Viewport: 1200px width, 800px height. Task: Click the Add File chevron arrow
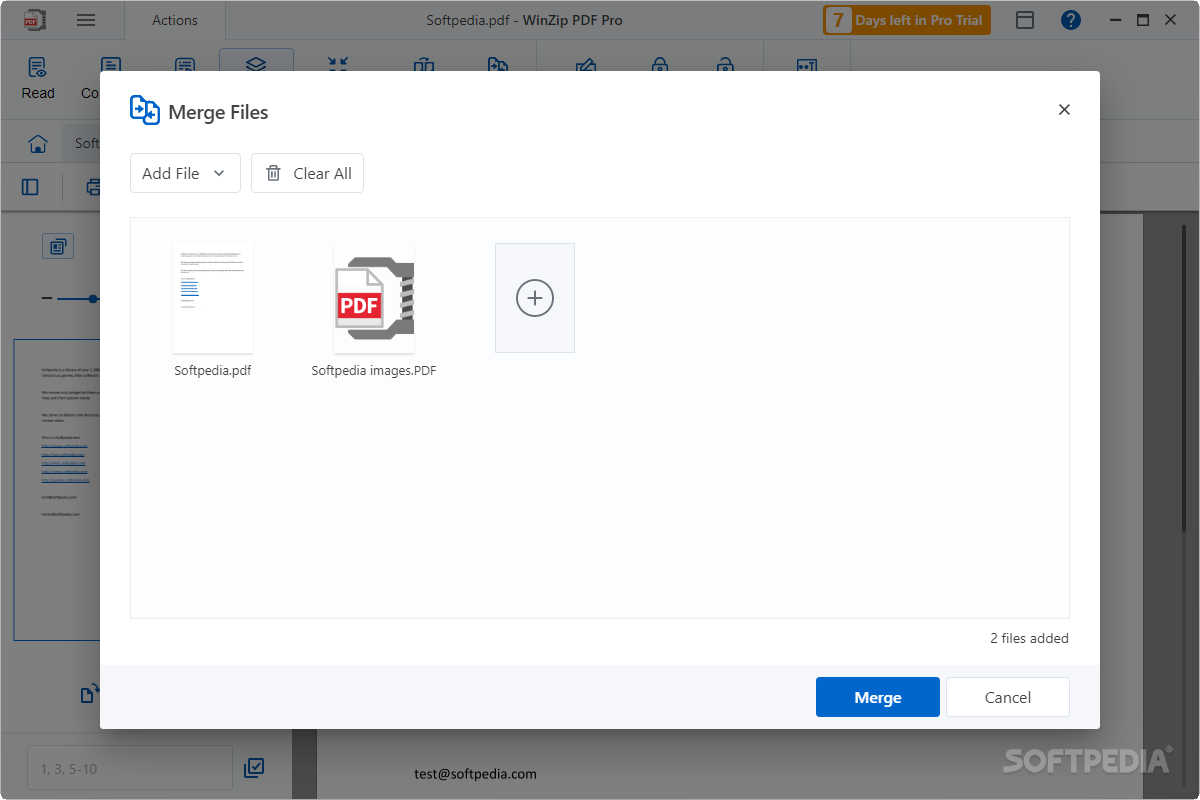[x=219, y=173]
